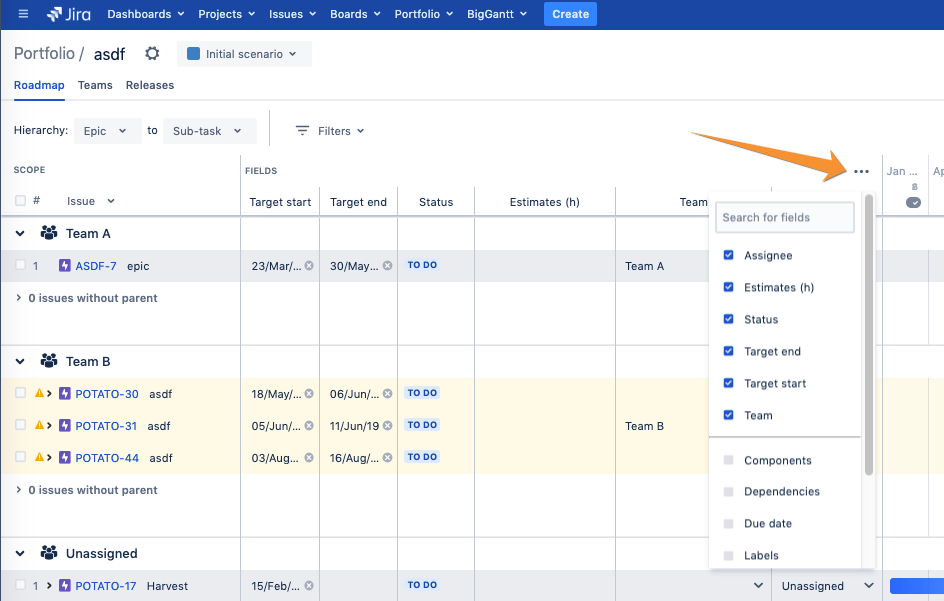
Task: Switch to the Teams tab
Action: click(x=95, y=86)
